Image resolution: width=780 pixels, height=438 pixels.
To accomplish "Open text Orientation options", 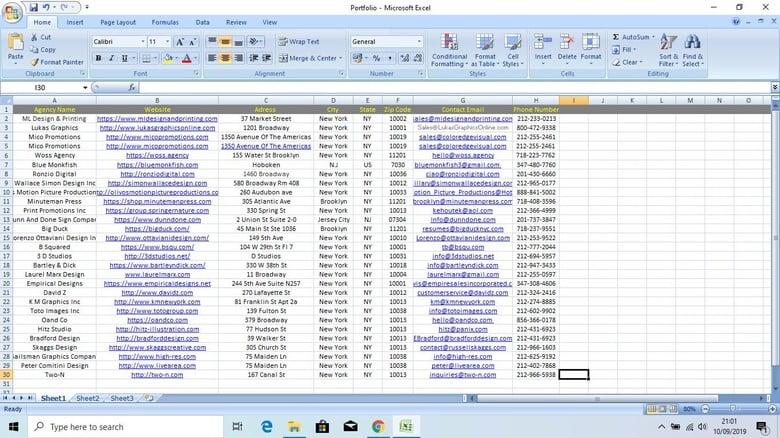I will click(255, 42).
